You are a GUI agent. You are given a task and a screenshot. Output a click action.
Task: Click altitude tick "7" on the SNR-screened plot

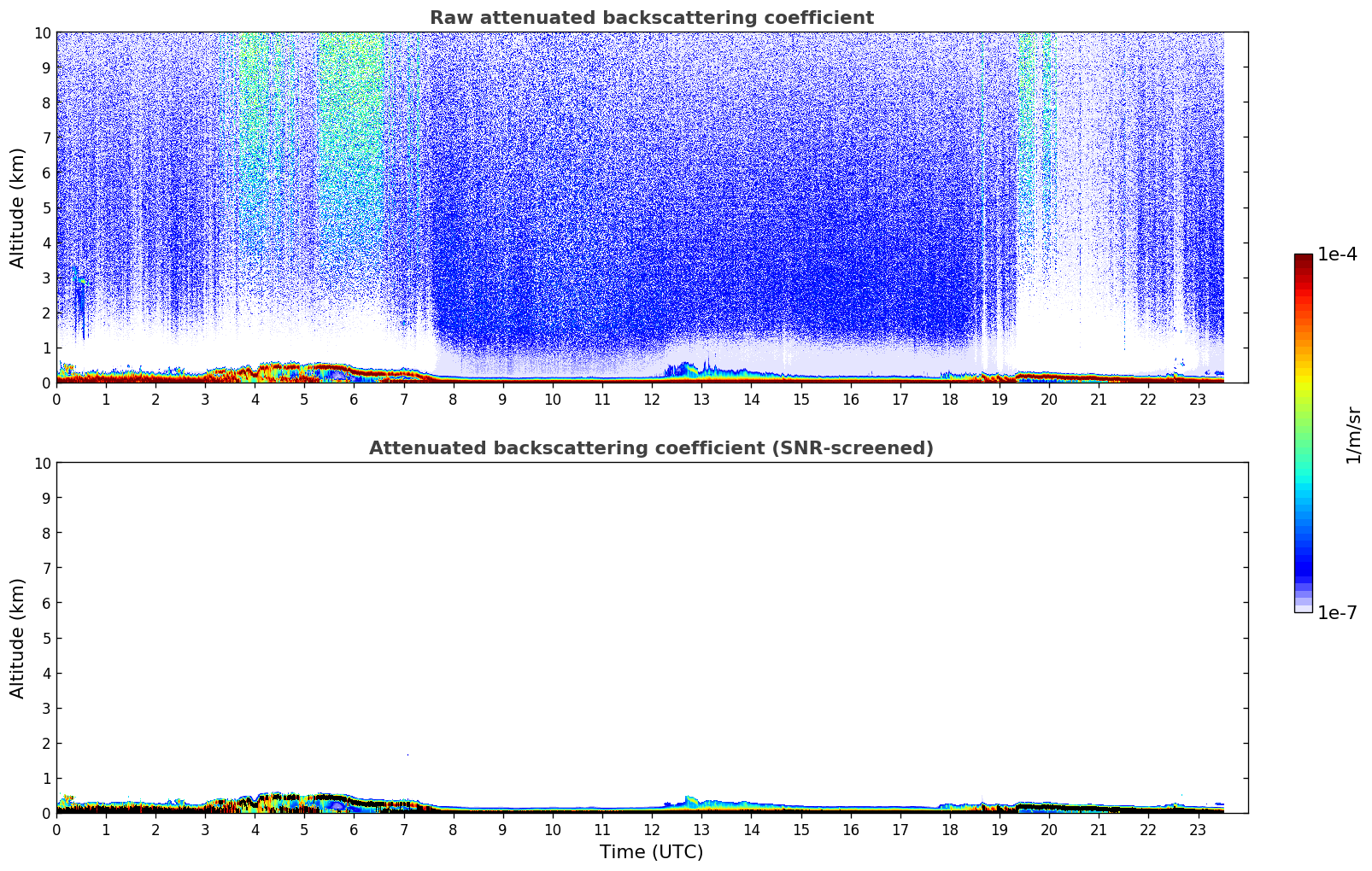point(45,568)
